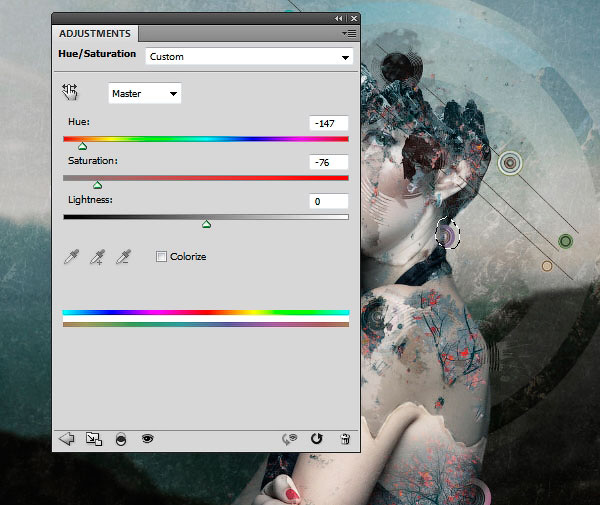Open the Master channel dropdown

145,93
